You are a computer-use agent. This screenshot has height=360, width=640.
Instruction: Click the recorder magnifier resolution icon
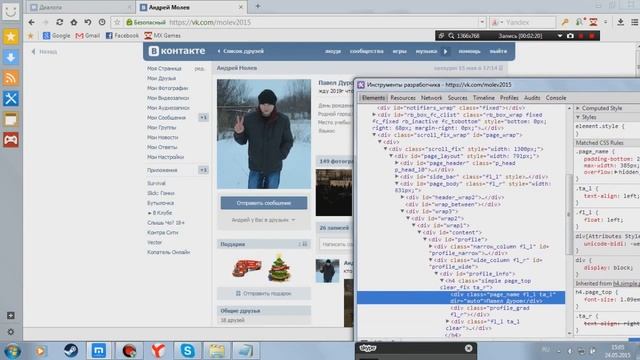point(451,36)
